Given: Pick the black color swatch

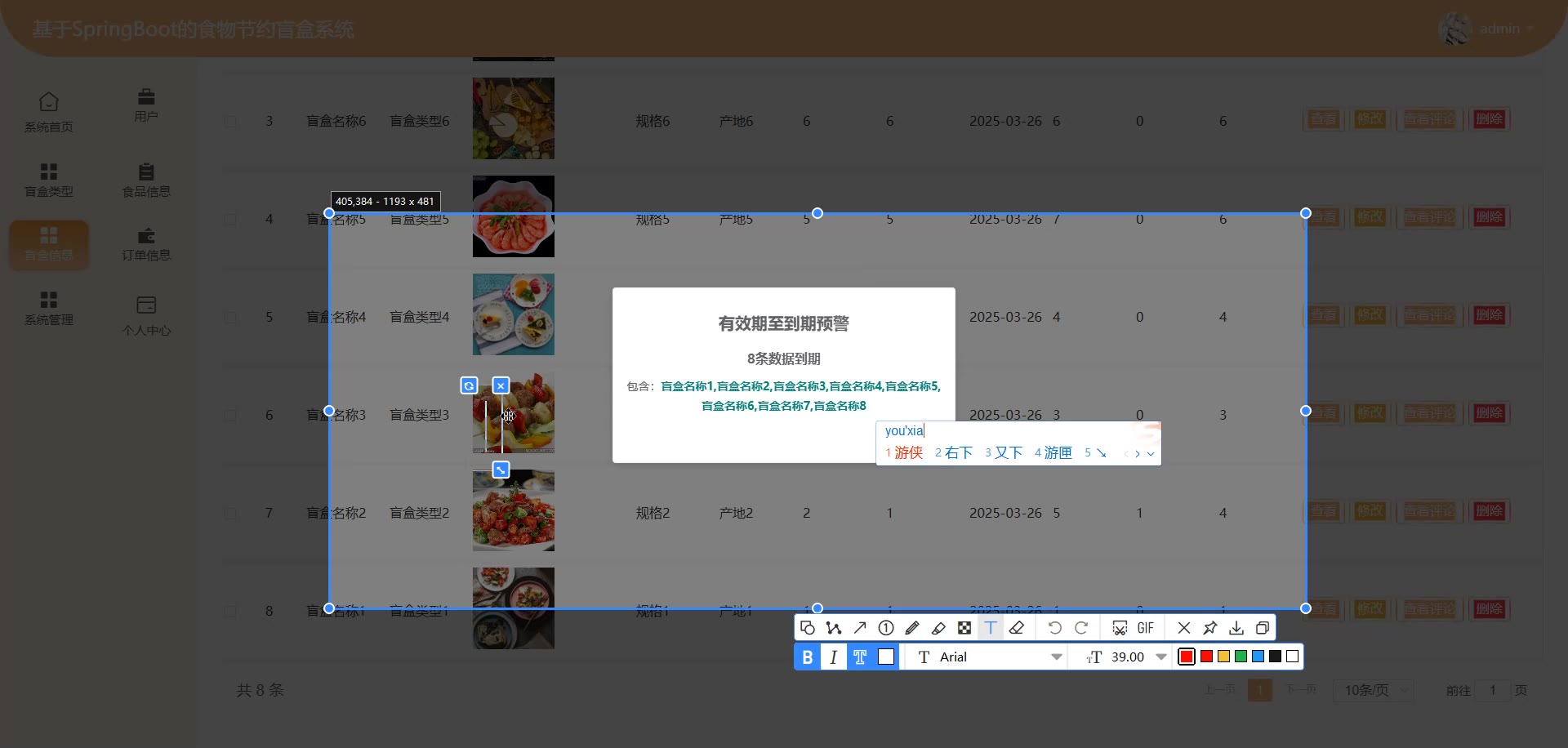Looking at the screenshot, I should [x=1275, y=657].
